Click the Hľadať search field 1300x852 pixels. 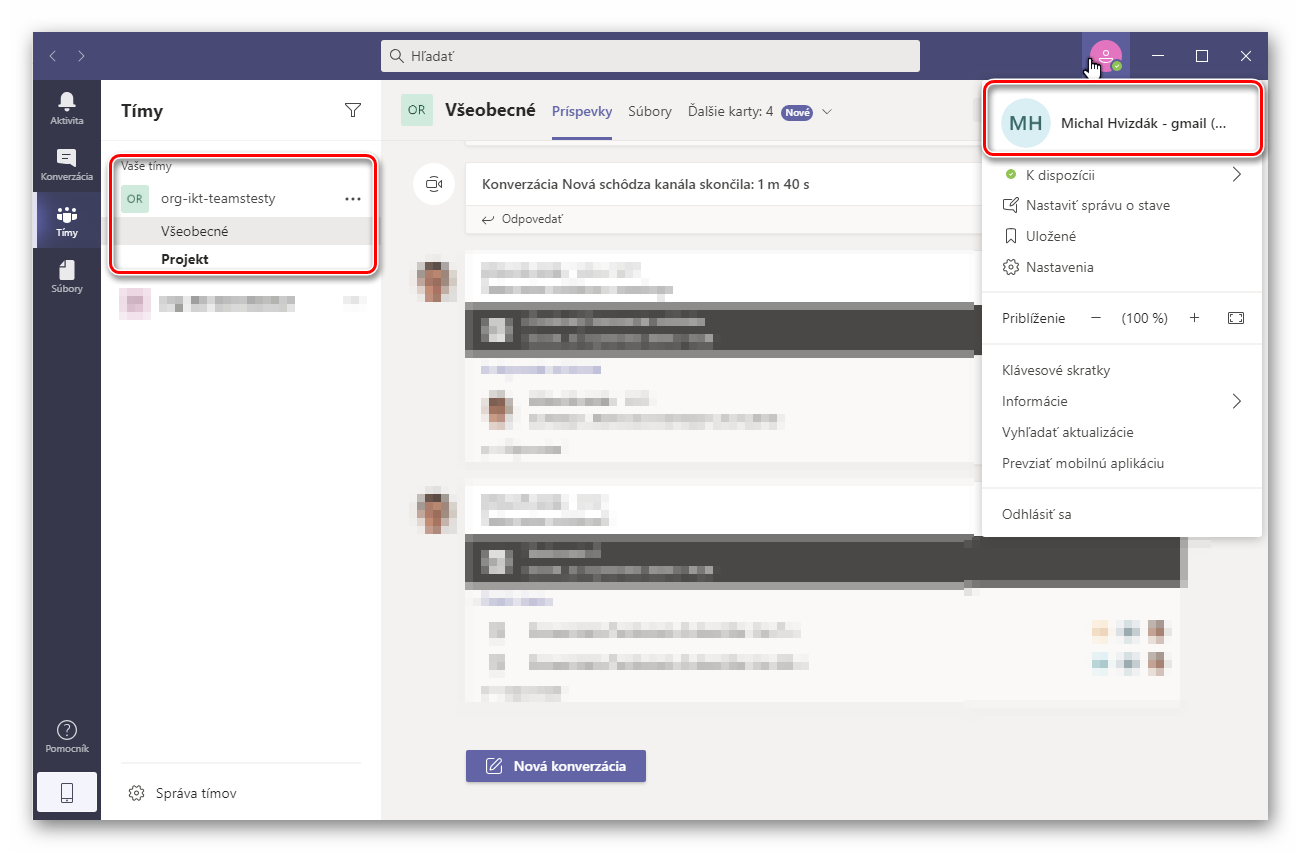[650, 56]
